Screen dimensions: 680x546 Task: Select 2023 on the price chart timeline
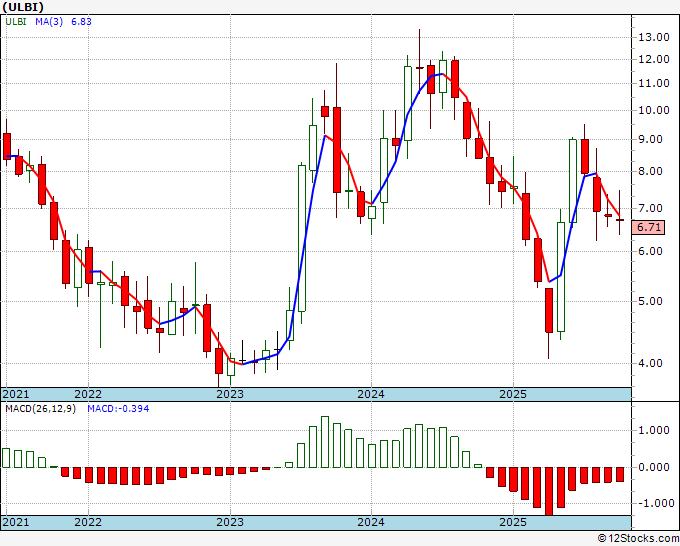pyautogui.click(x=230, y=394)
